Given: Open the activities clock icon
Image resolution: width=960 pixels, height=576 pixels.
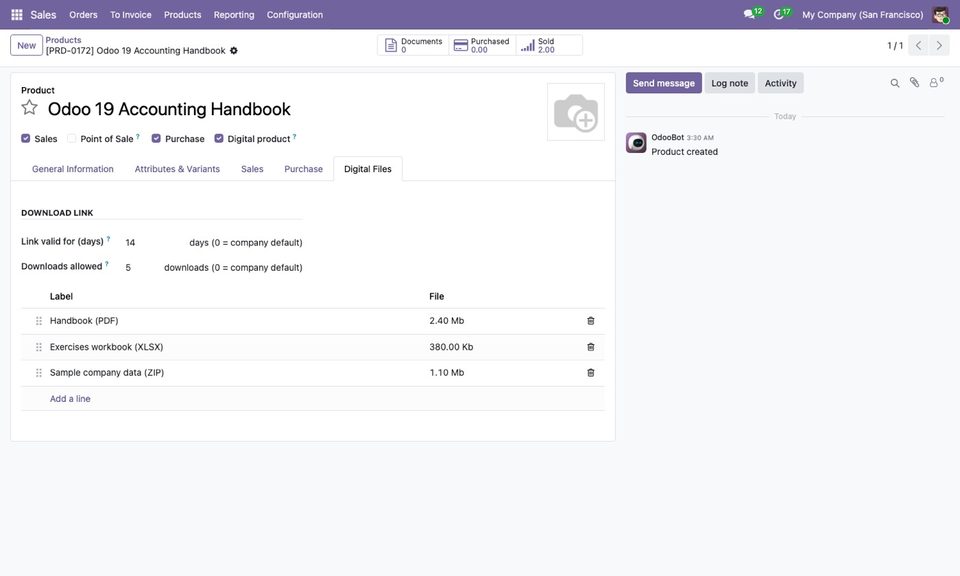Looking at the screenshot, I should [779, 14].
